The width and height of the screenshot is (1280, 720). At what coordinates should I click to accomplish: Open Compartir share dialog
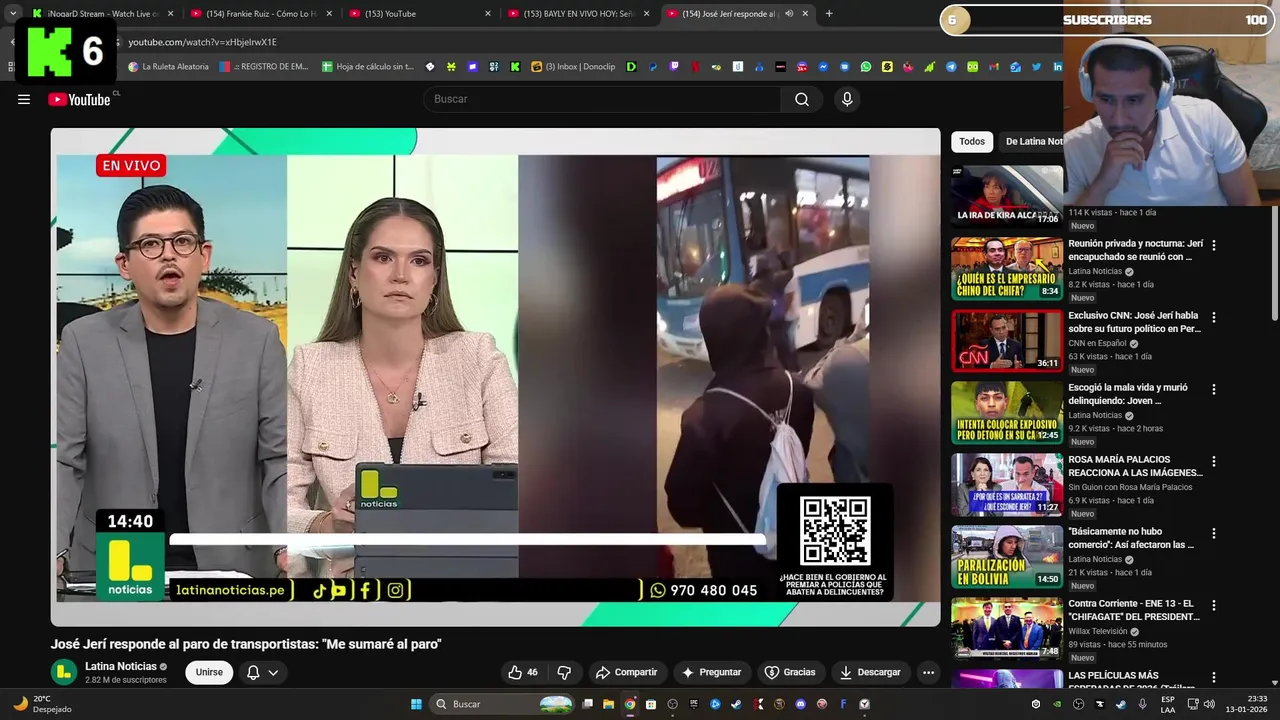[627, 672]
